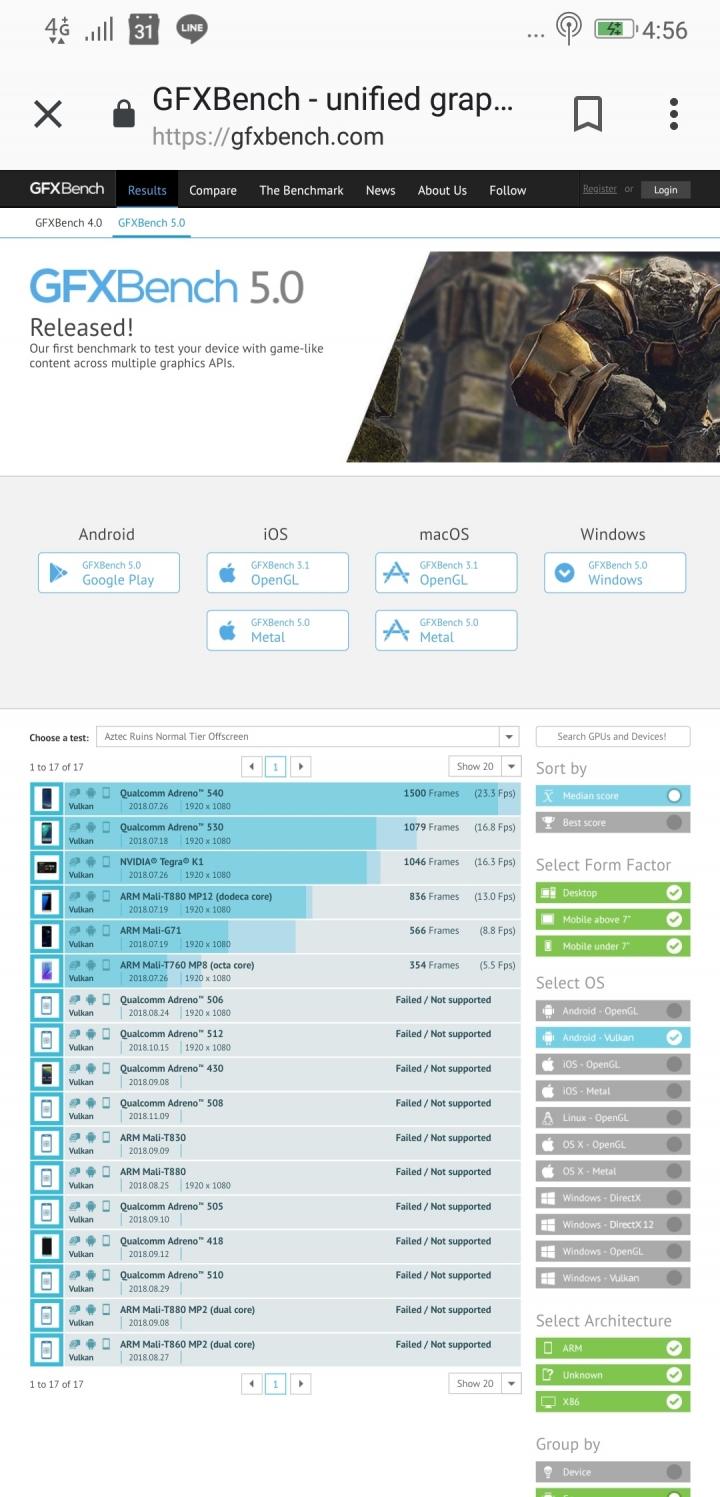This screenshot has height=1497, width=720.
Task: Open the Qualcomm Adreno 540 device thumbnail
Action: click(46, 799)
